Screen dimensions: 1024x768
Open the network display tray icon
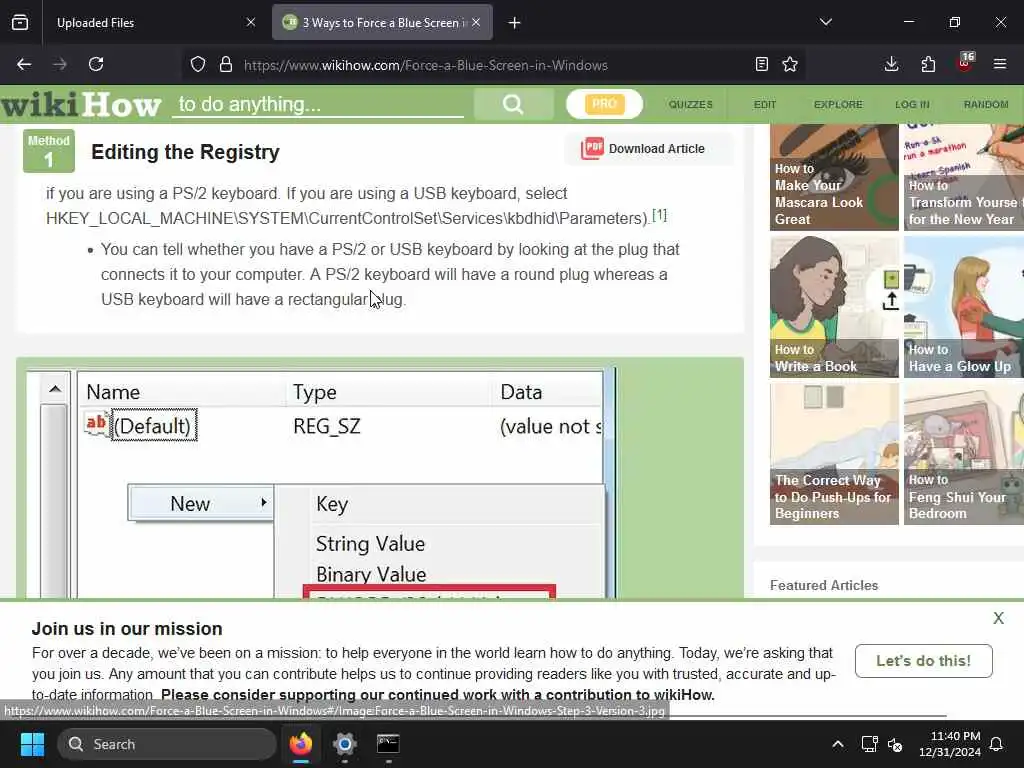pyautogui.click(x=870, y=744)
